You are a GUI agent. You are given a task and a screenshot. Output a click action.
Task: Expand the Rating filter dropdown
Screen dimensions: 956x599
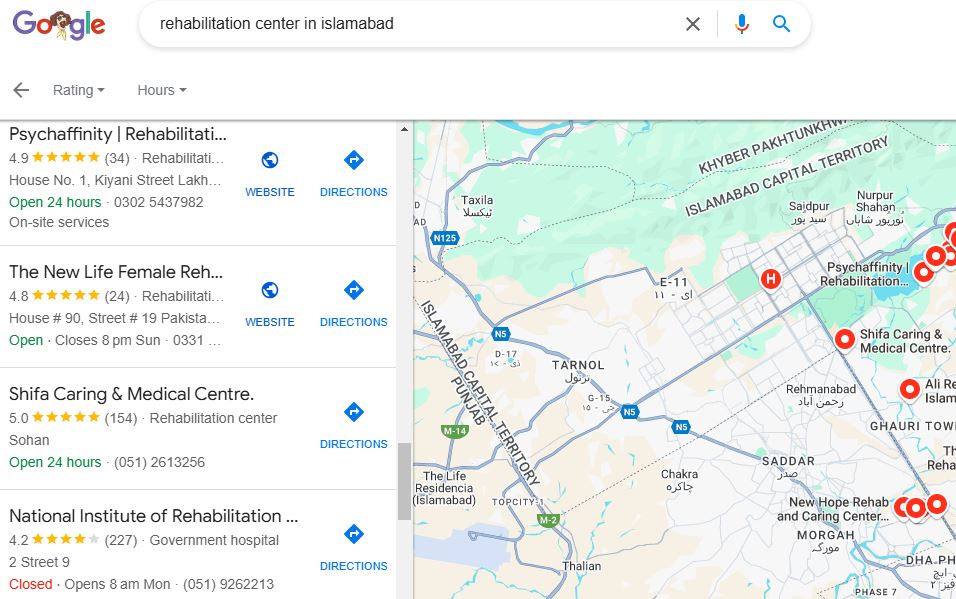(x=79, y=90)
